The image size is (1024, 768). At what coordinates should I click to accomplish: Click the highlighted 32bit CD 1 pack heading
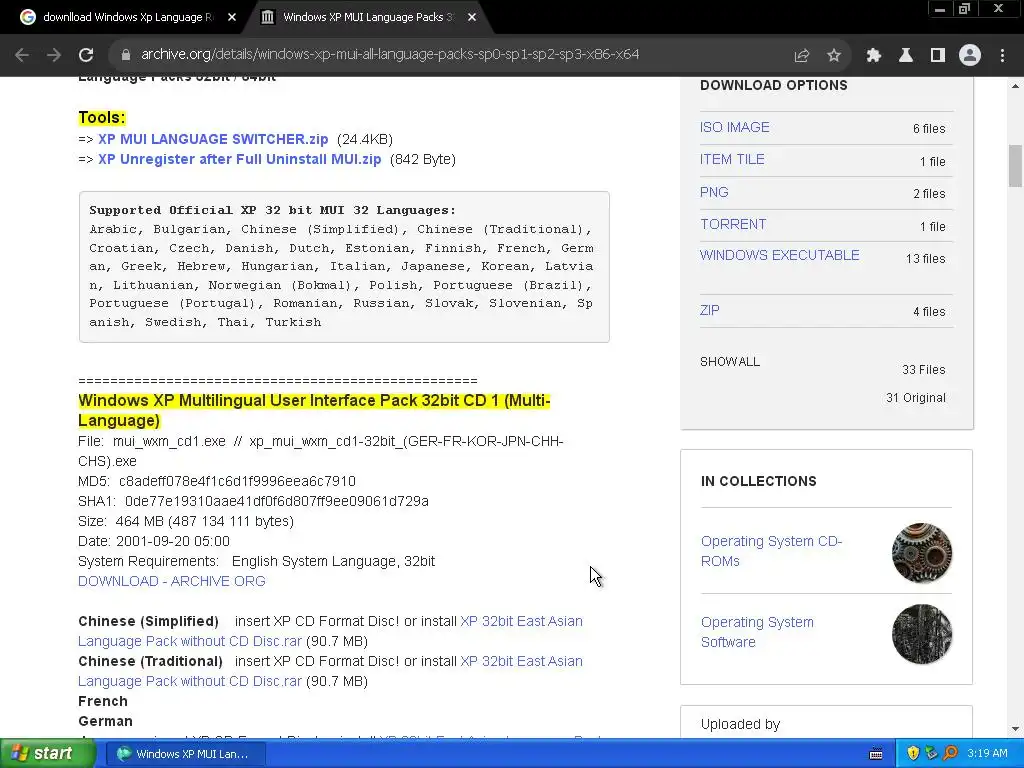(x=314, y=410)
